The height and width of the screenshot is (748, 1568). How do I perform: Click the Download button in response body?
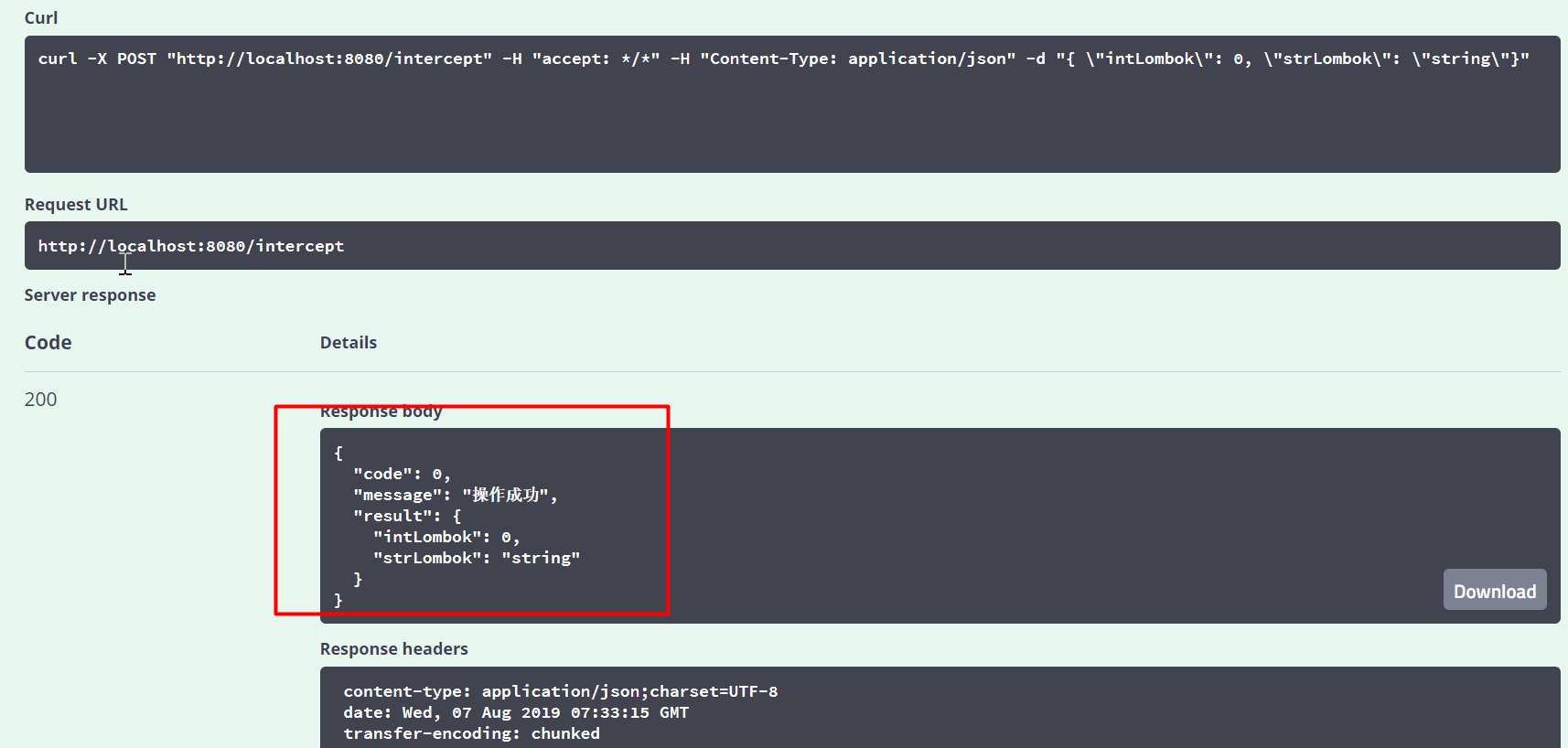1495,591
